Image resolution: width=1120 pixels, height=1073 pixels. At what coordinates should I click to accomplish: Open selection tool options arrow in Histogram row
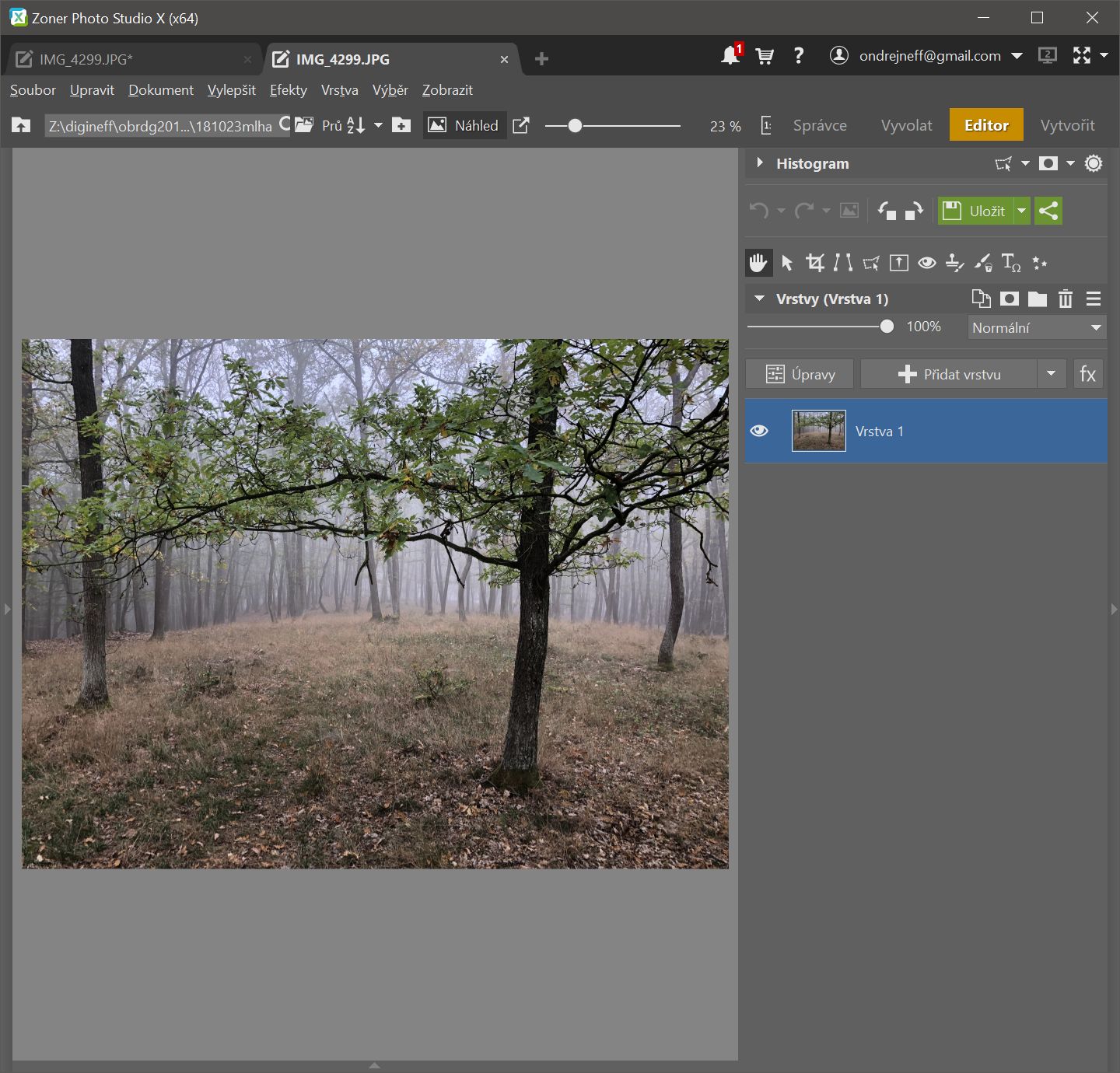click(x=1025, y=163)
